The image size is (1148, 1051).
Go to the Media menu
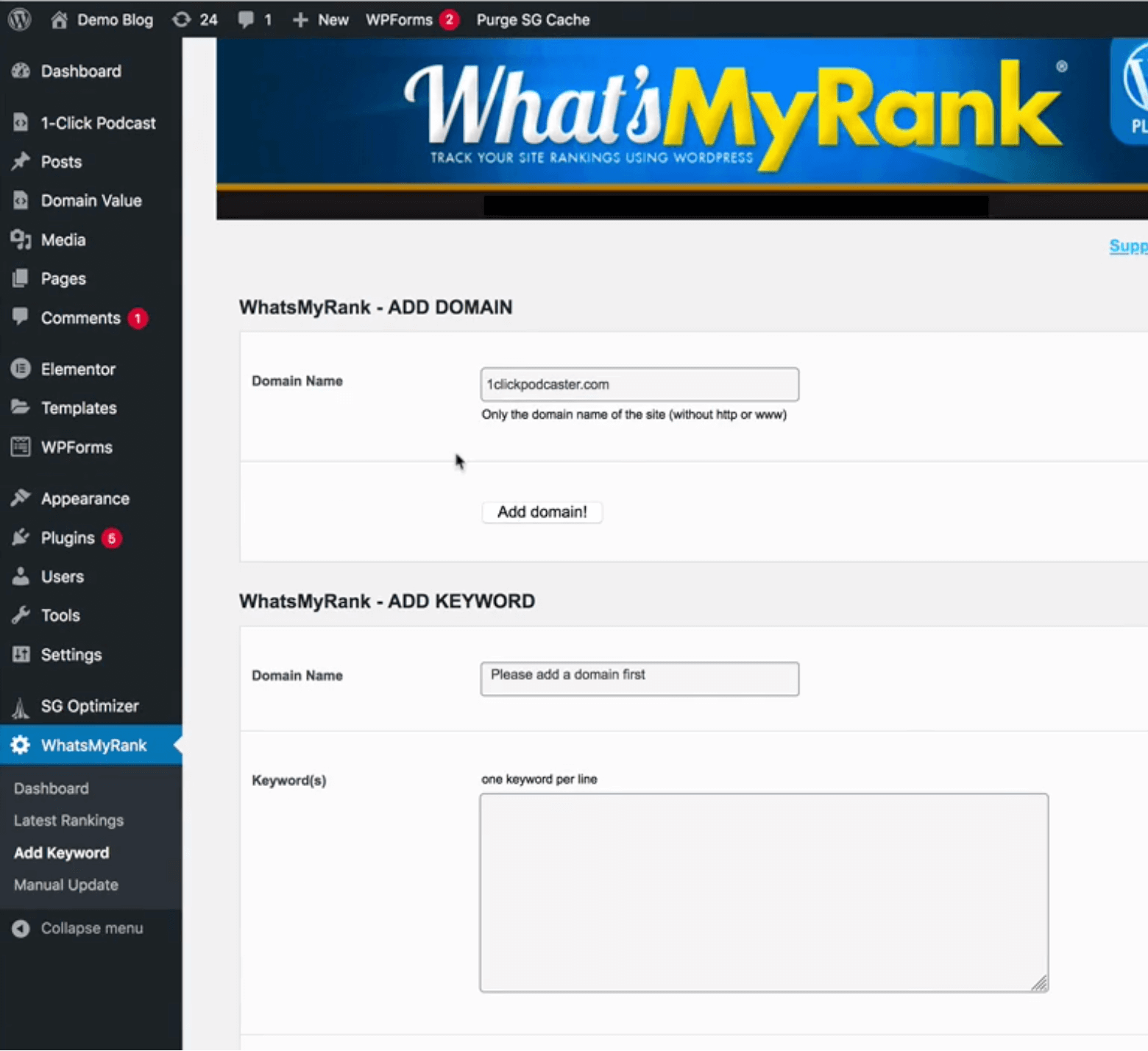tap(63, 240)
